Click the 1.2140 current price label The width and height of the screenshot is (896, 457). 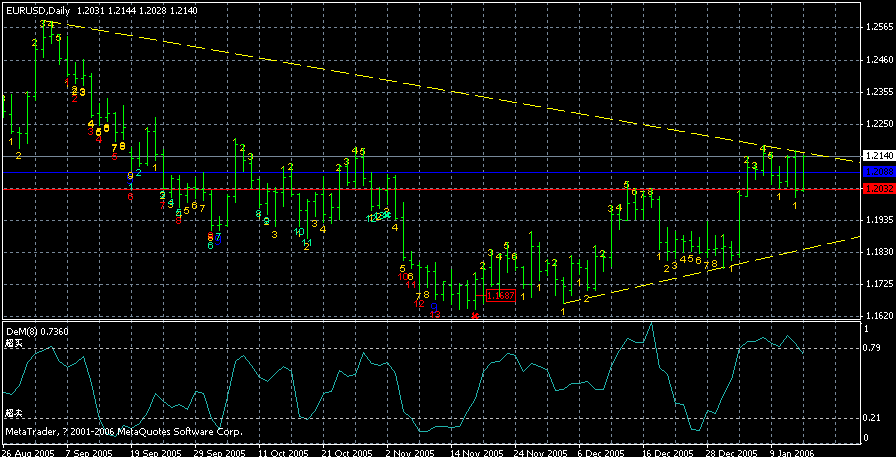click(x=877, y=156)
